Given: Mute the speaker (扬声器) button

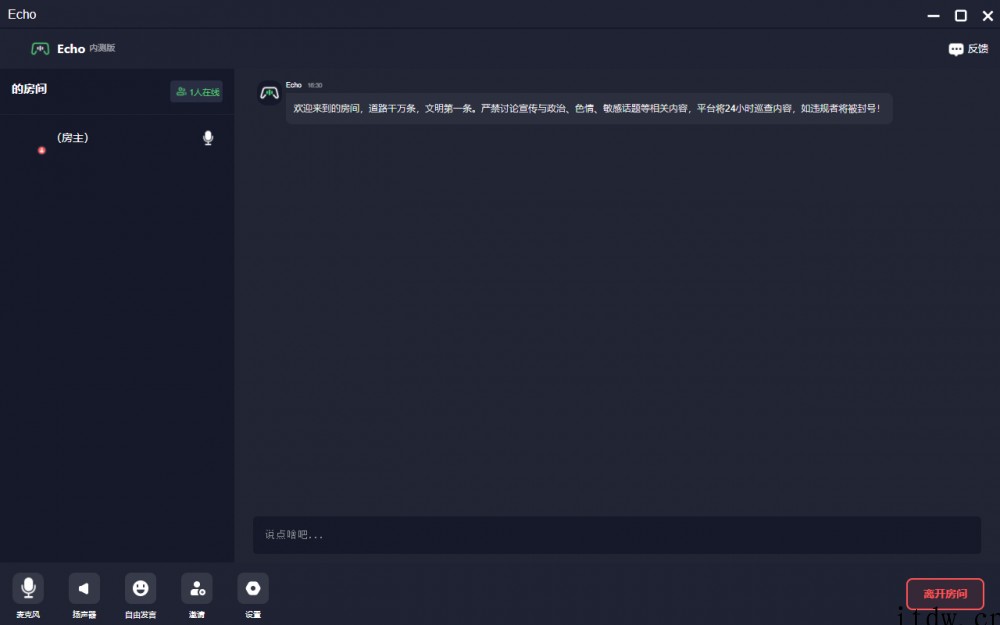Looking at the screenshot, I should click(84, 588).
